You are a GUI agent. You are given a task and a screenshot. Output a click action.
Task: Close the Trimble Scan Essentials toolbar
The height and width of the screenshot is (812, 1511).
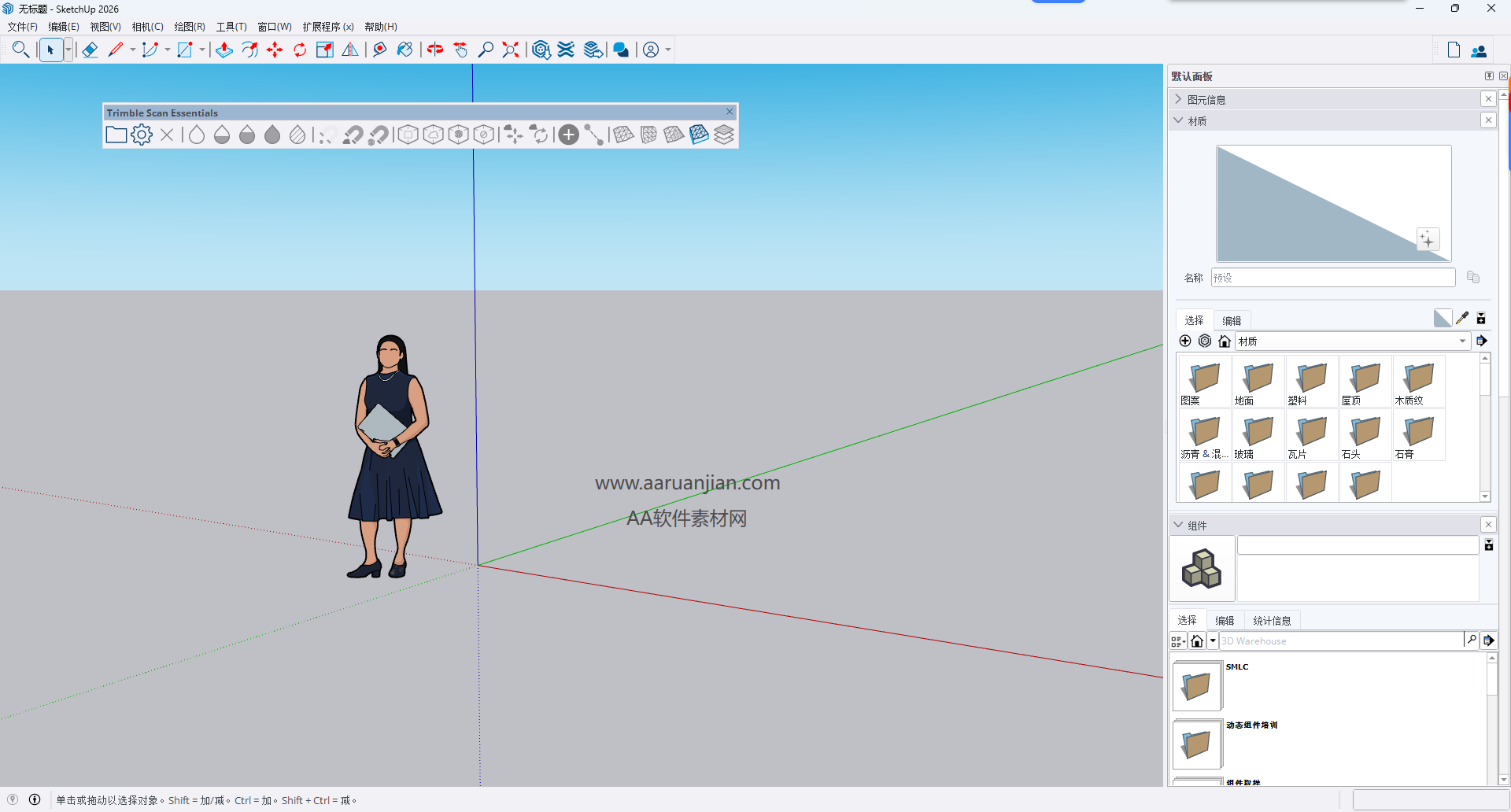pyautogui.click(x=729, y=112)
